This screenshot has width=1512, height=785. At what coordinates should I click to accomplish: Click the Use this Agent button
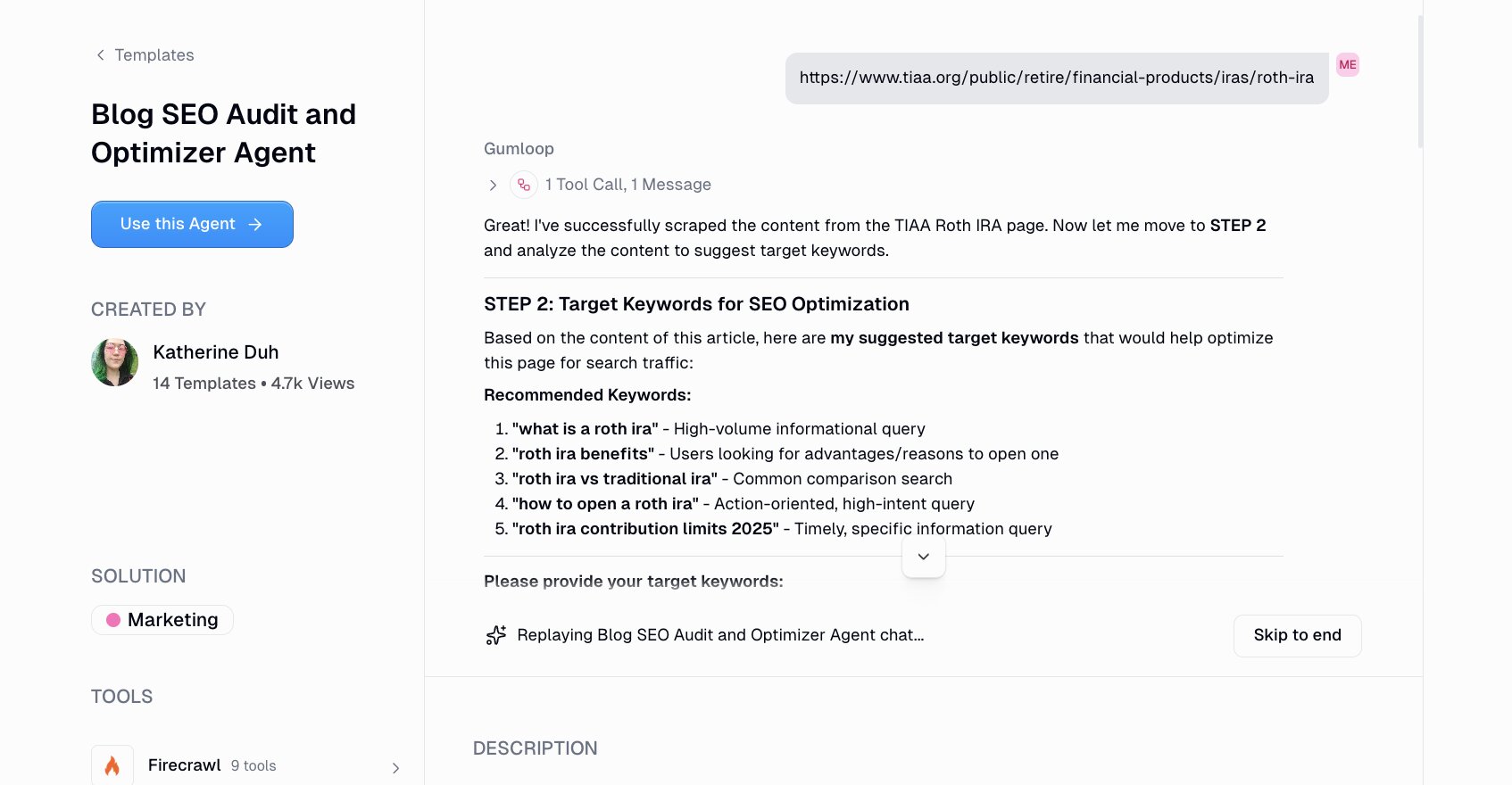[192, 224]
